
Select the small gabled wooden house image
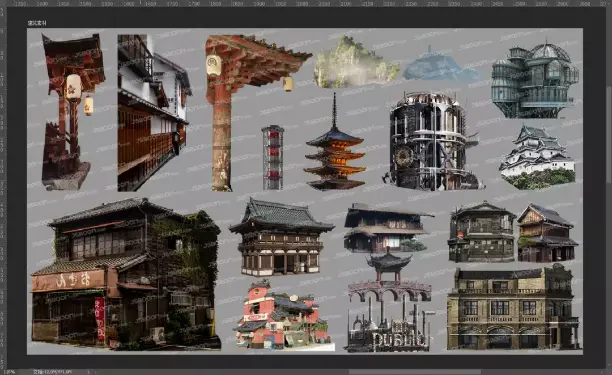[547, 233]
